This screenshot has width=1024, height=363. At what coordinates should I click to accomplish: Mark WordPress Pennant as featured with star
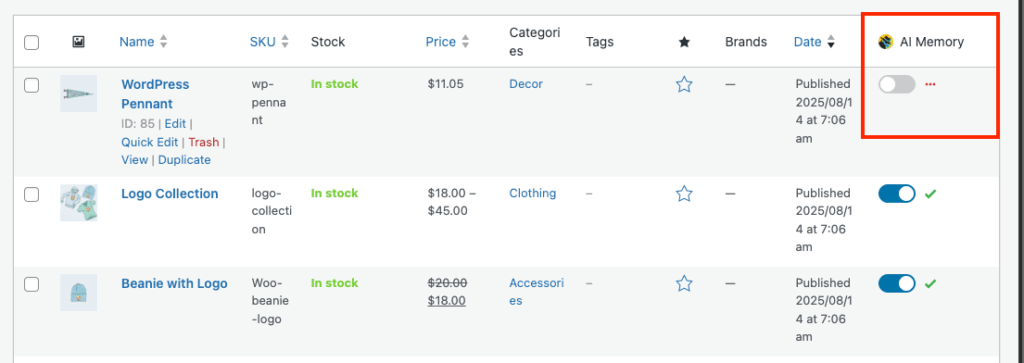pyautogui.click(x=684, y=84)
